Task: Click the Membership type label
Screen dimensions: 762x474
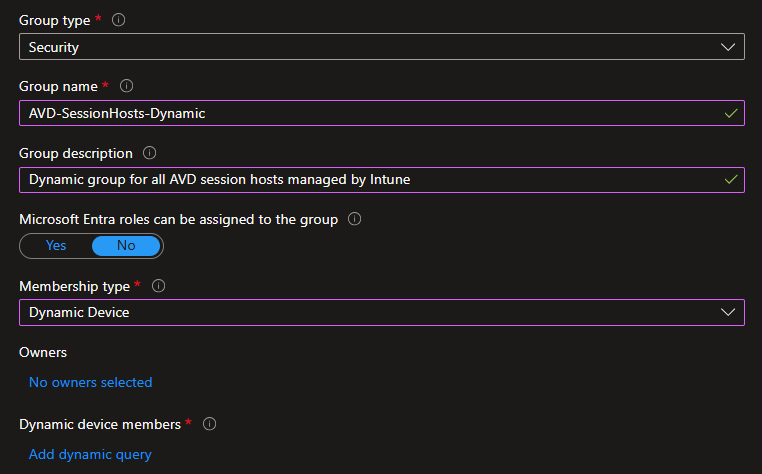Action: tap(74, 286)
